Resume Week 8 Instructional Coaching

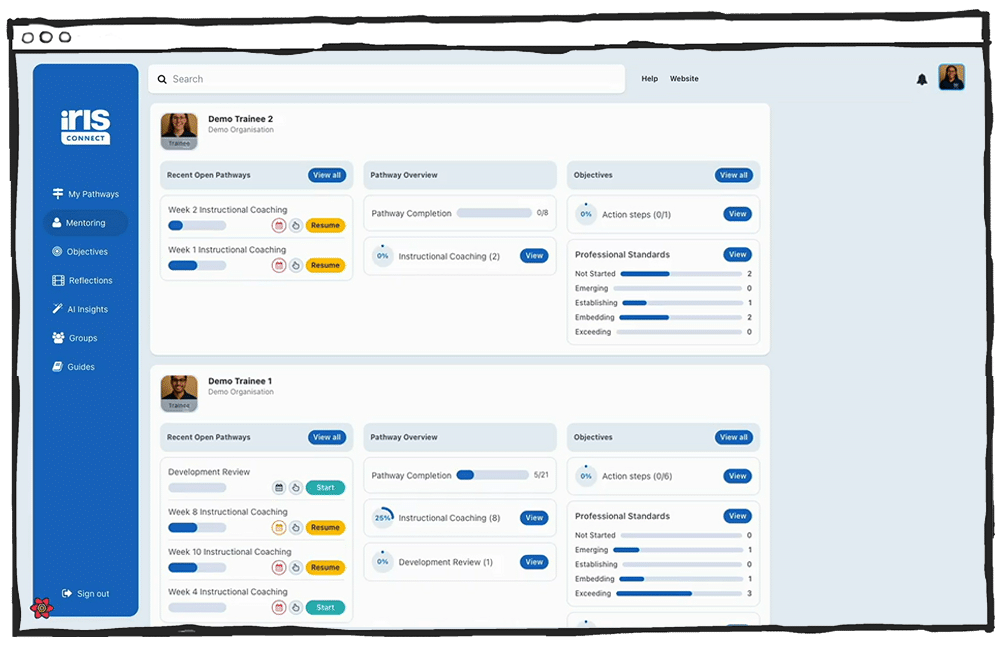click(325, 527)
